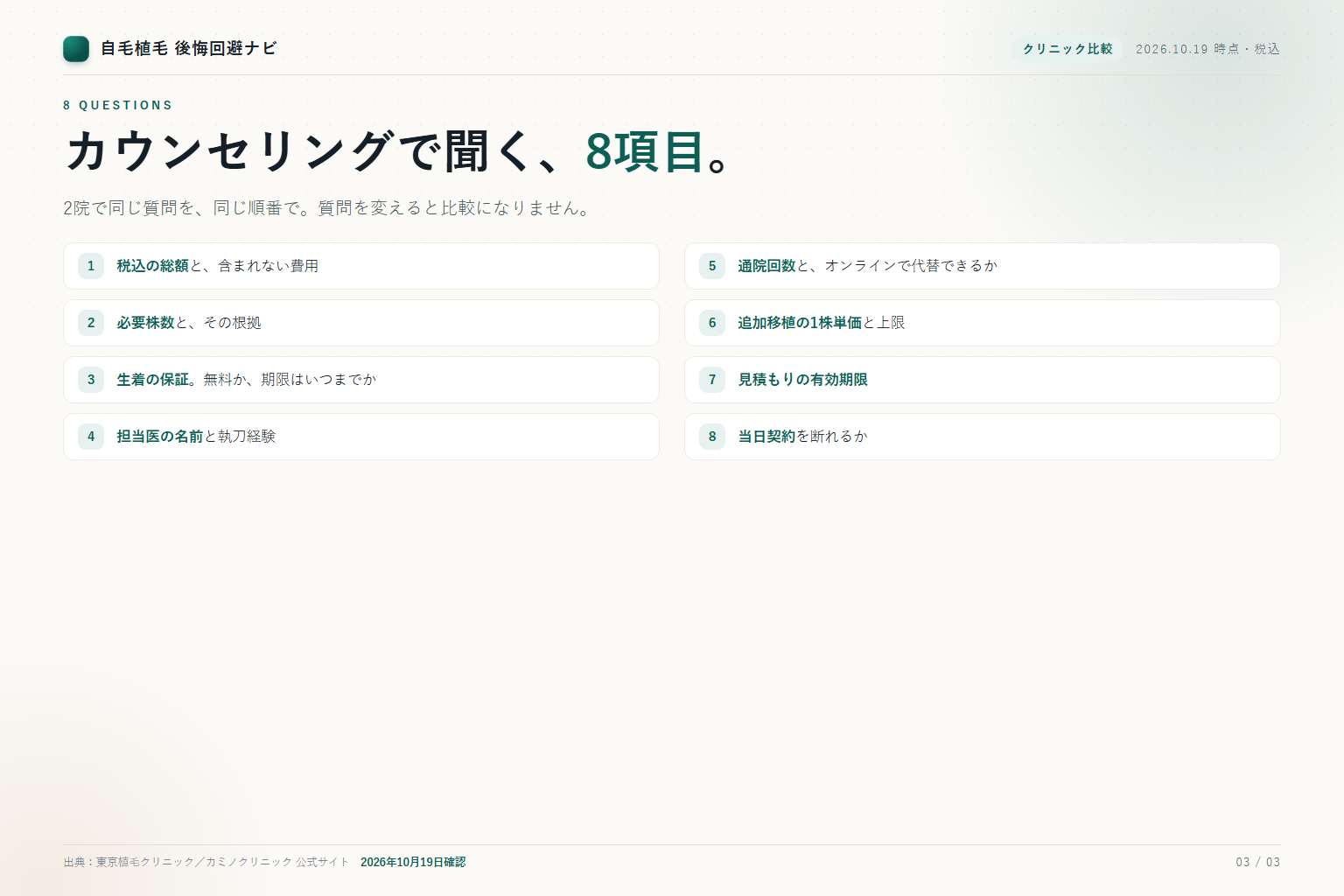
Task: Click question text 生着の保証。無料か、期限はいつまでか
Action: tap(247, 380)
